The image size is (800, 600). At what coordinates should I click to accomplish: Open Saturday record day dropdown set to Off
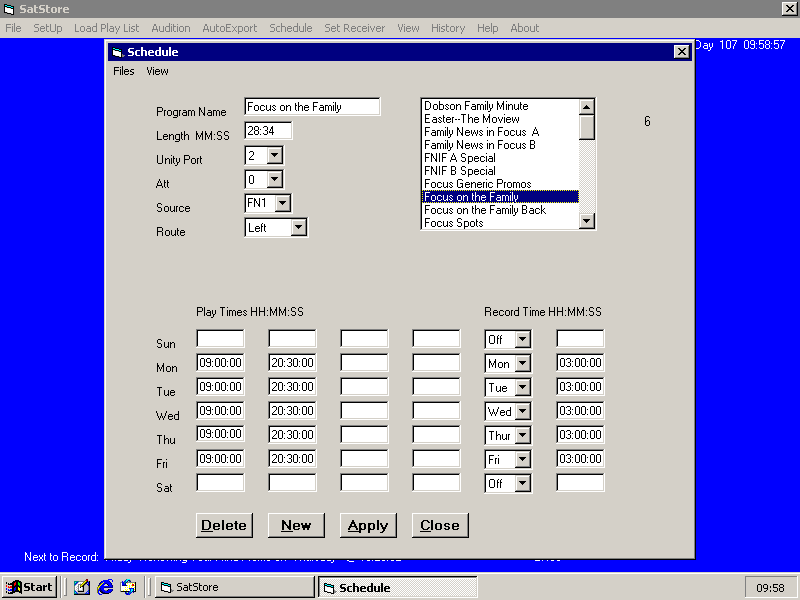(x=522, y=483)
